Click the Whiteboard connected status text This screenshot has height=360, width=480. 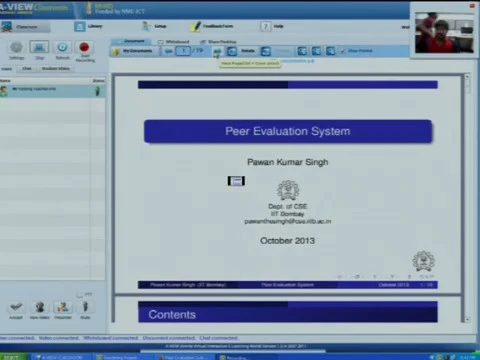(111, 338)
